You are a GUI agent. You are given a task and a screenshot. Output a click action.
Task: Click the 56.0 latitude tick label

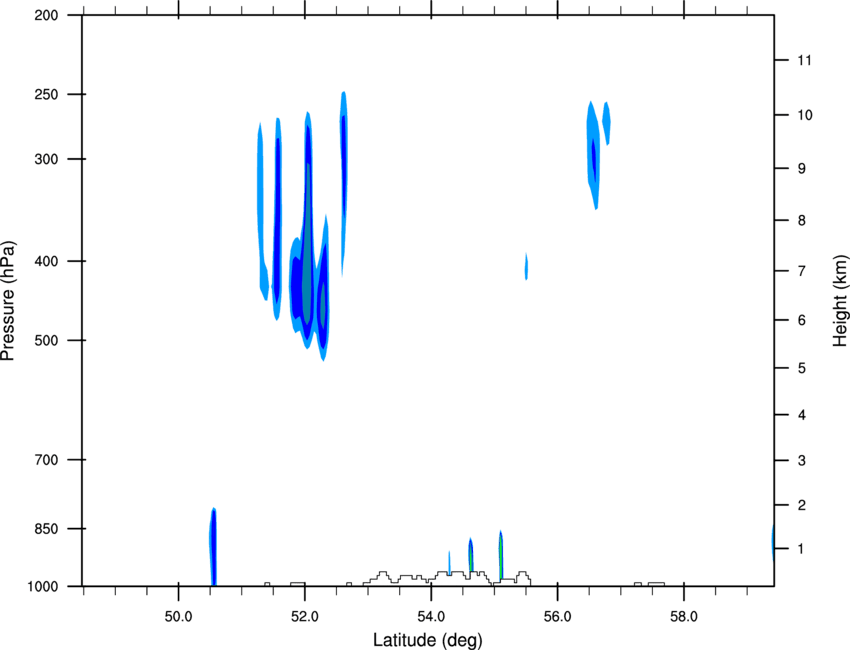[558, 617]
